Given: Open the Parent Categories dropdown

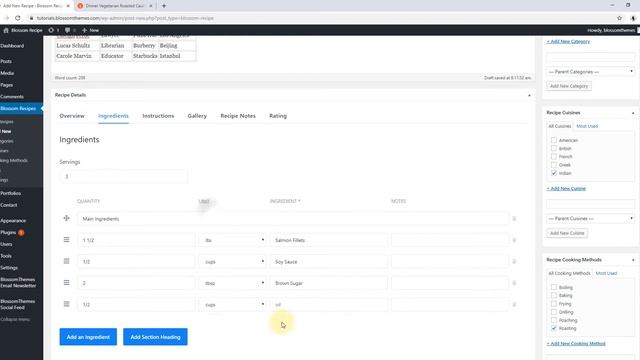Looking at the screenshot, I should pos(591,72).
